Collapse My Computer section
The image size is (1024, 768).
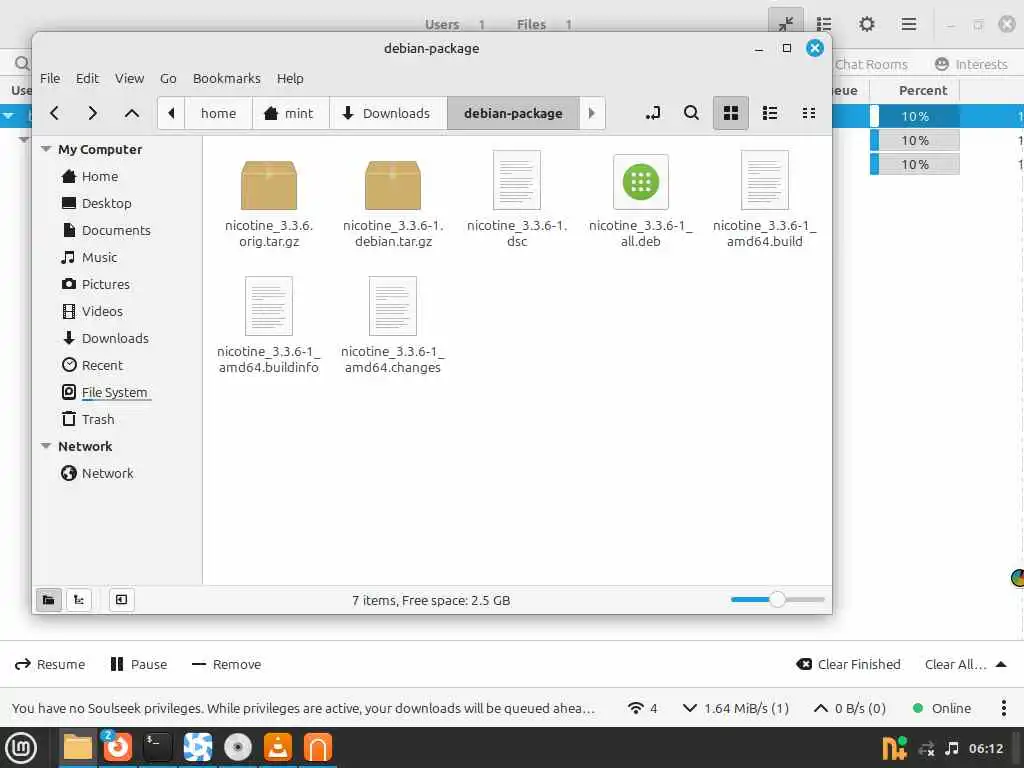[x=46, y=149]
